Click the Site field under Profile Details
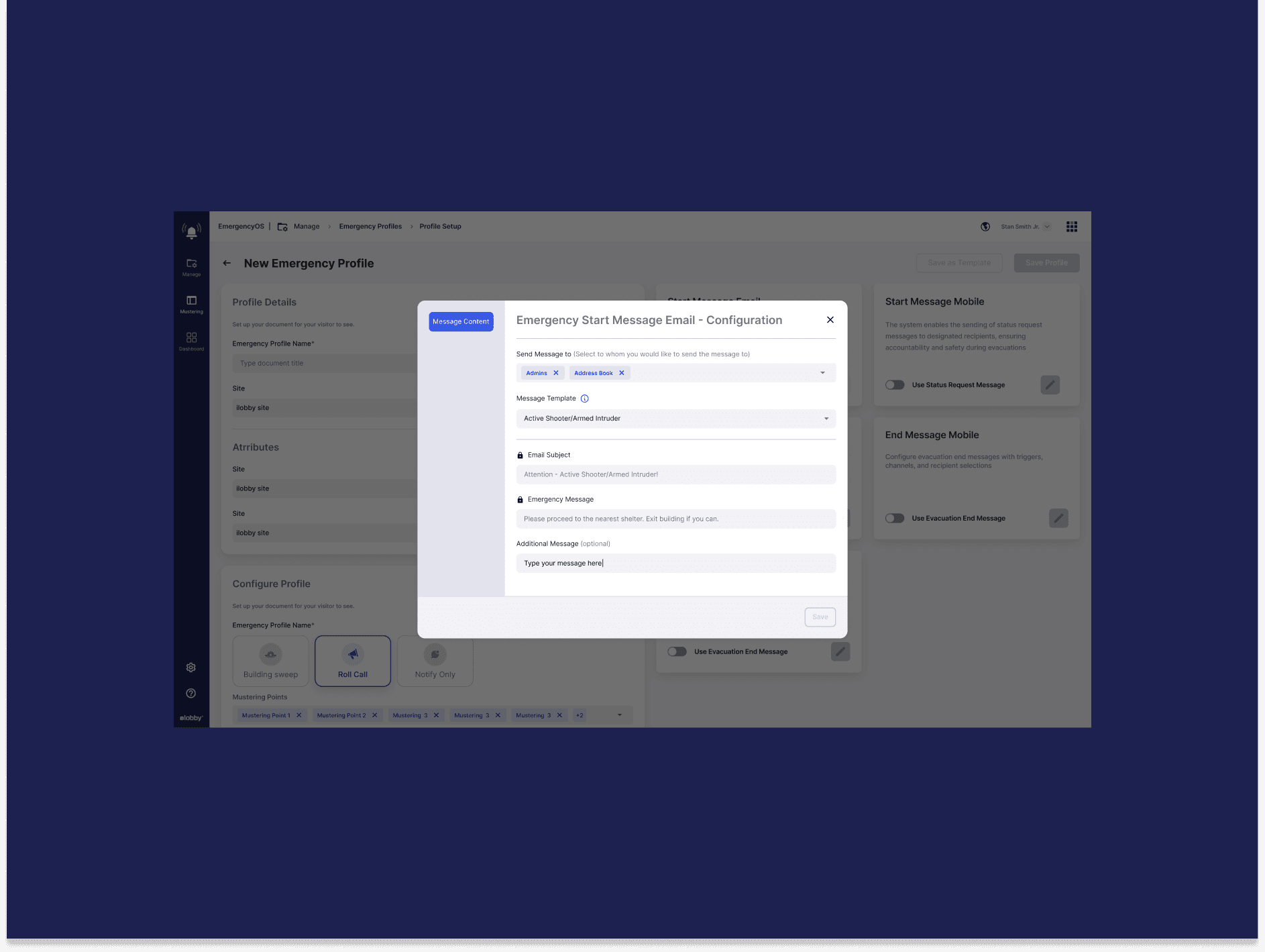 click(x=325, y=408)
